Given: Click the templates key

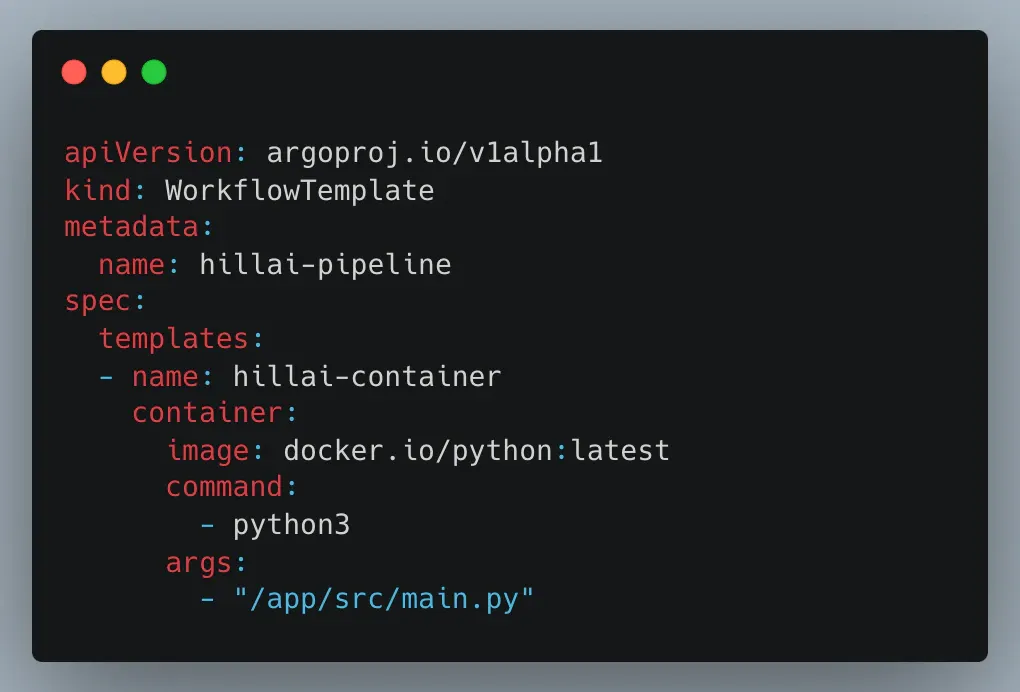Looking at the screenshot, I should (174, 338).
